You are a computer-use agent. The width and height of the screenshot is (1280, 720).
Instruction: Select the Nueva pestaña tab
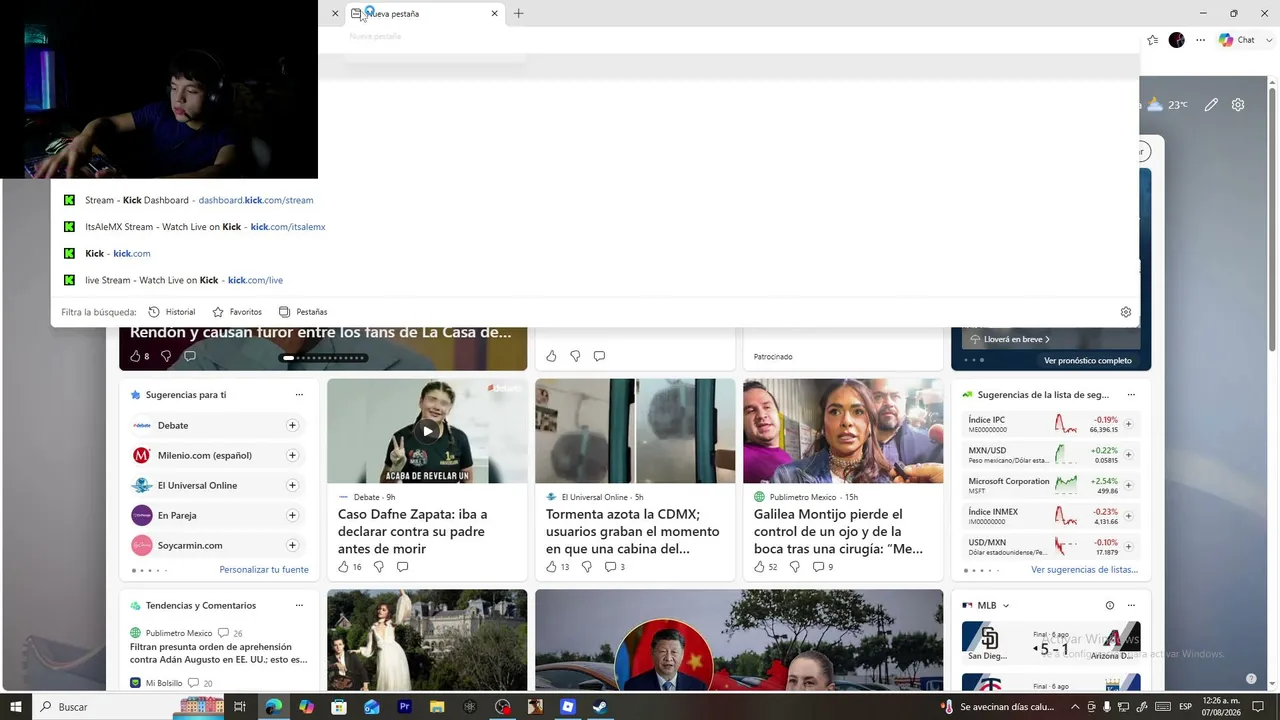coord(424,13)
